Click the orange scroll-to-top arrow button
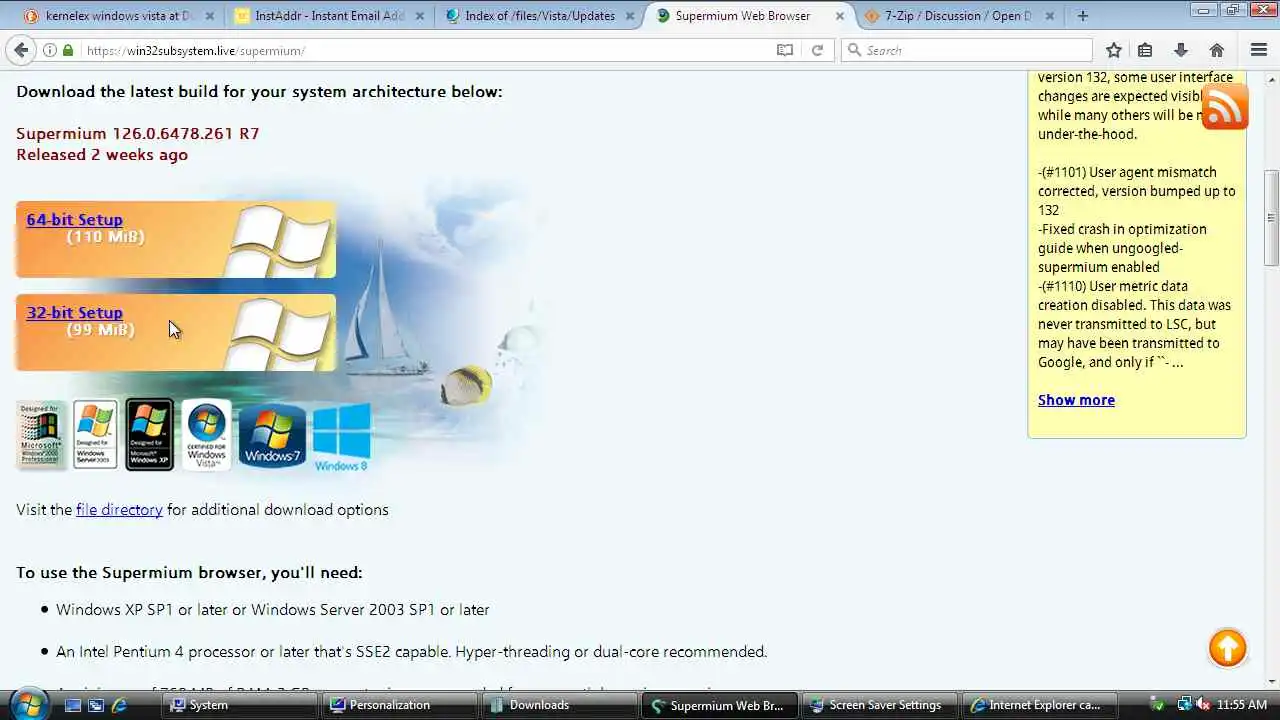 click(1227, 648)
